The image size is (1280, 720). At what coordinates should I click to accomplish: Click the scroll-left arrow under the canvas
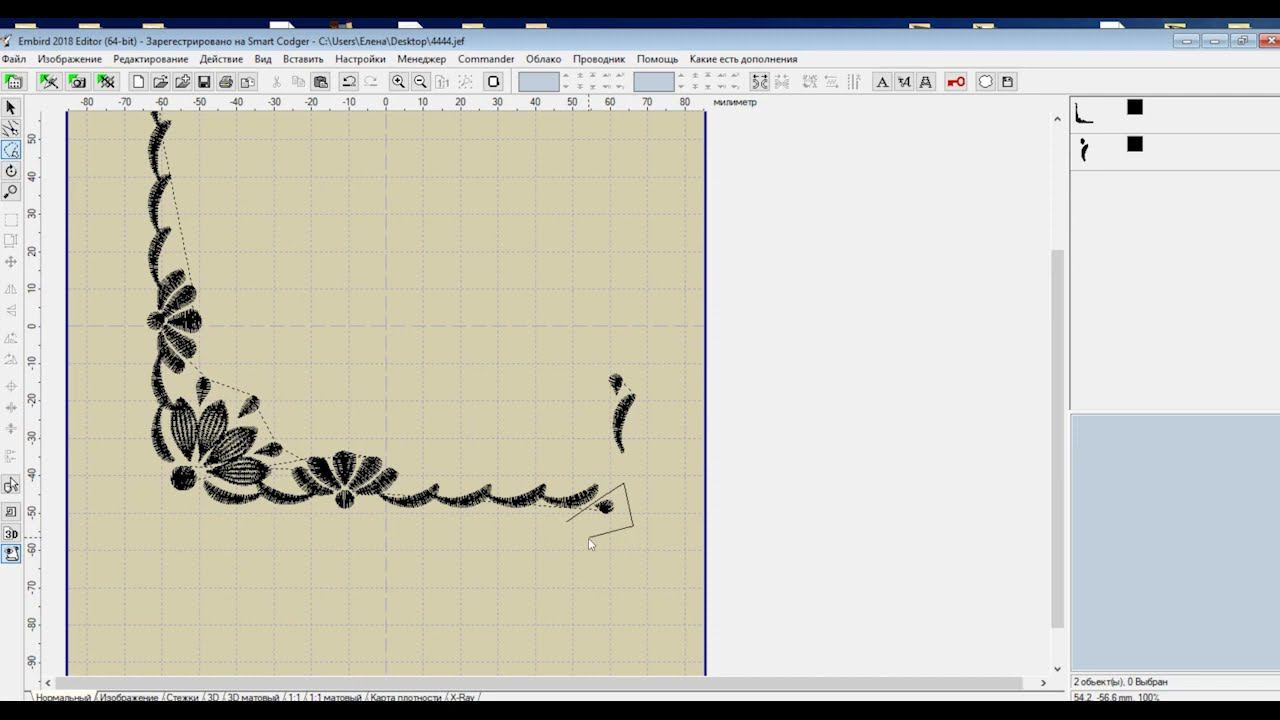click(x=47, y=683)
